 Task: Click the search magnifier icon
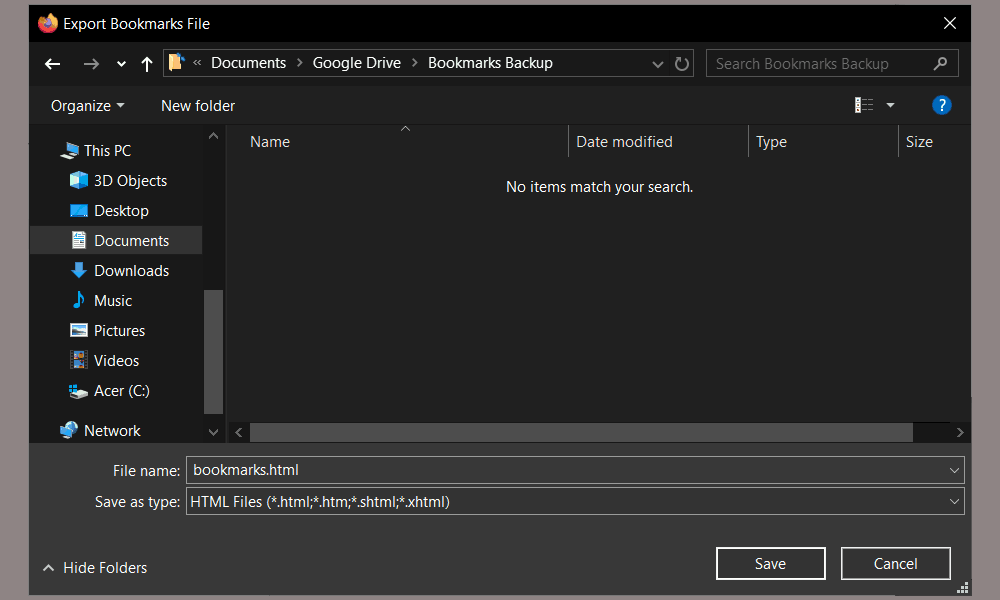(941, 62)
